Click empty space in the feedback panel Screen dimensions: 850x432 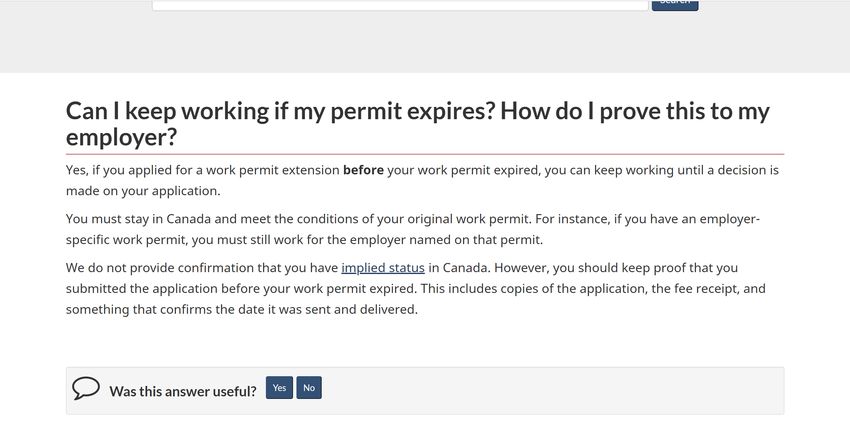click(x=553, y=390)
